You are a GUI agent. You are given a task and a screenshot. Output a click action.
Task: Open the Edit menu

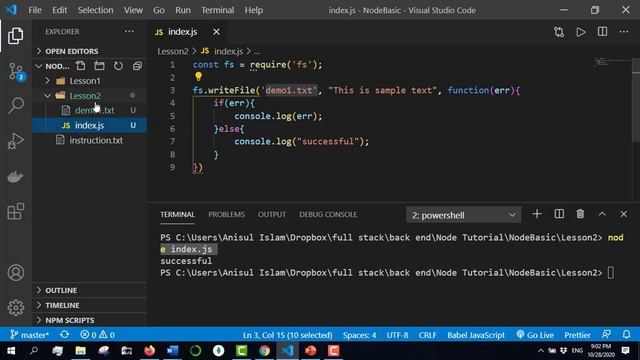point(60,10)
